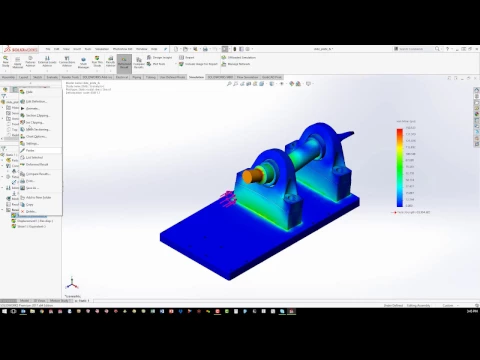Open the Fixtures Advisor tool
Viewport: 480px width, 360px height.
(30, 61)
